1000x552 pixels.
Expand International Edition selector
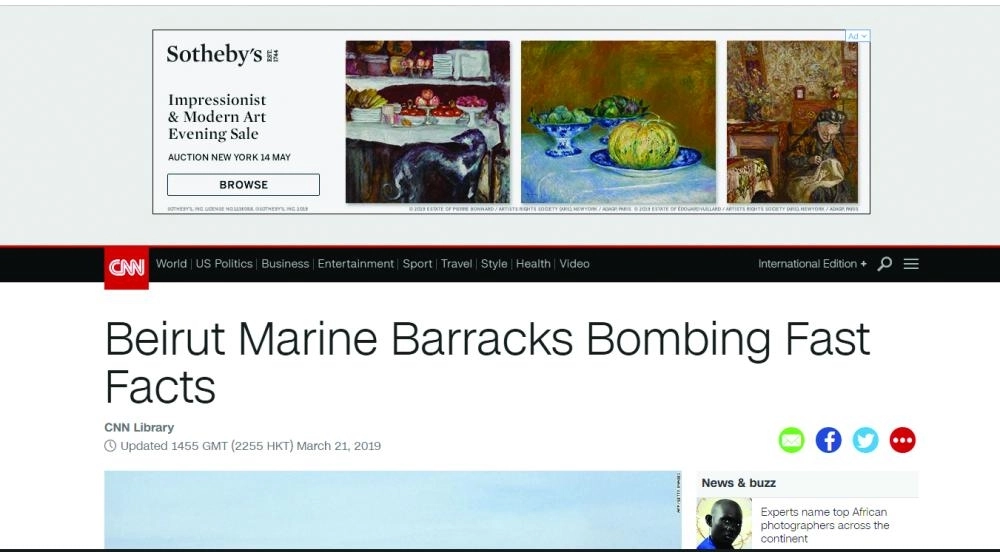point(812,264)
